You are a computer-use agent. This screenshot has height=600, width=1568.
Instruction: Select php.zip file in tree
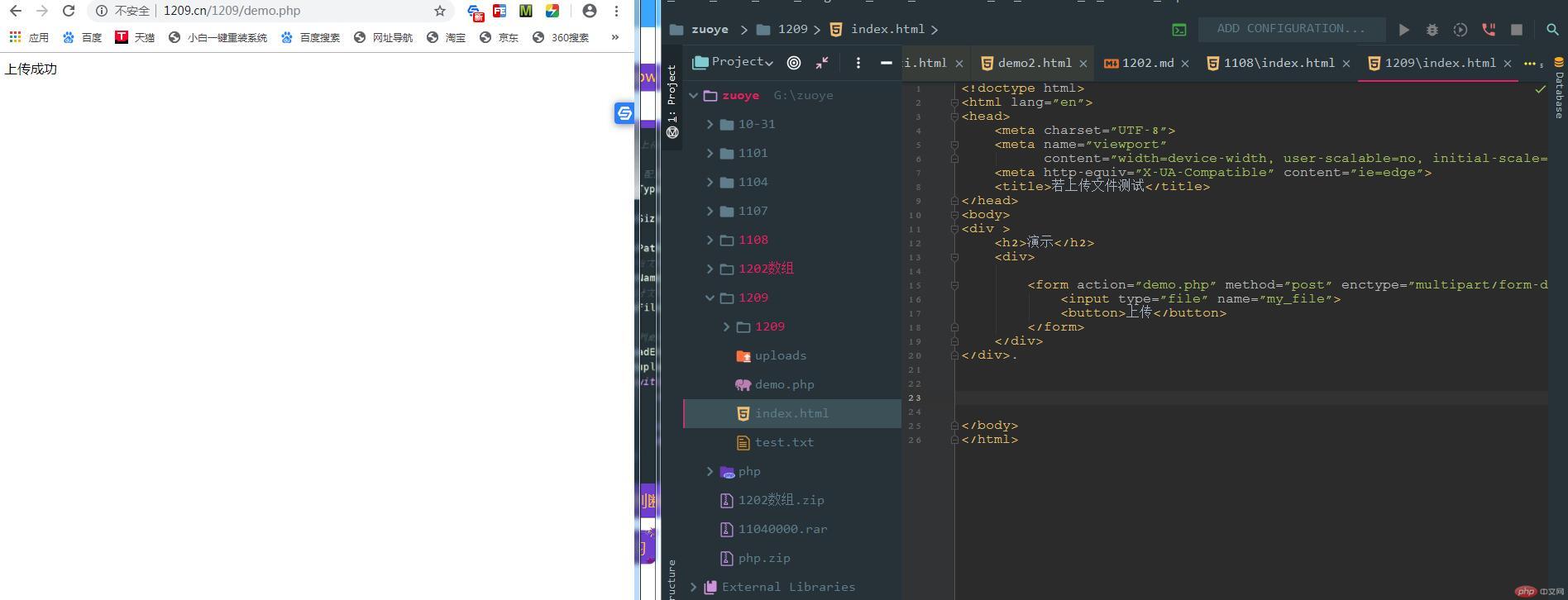coord(764,558)
